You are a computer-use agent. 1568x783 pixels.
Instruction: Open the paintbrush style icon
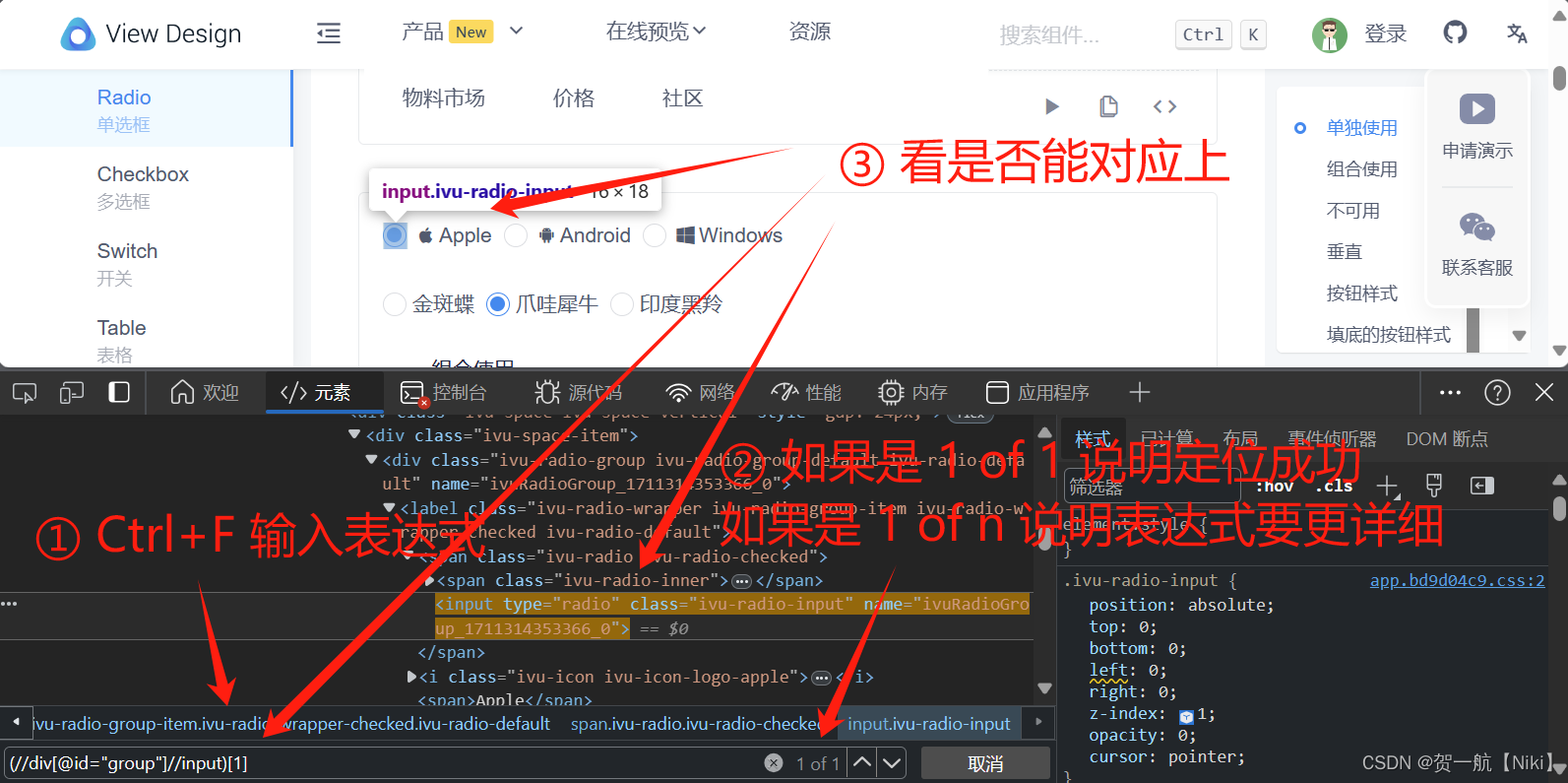click(1434, 486)
